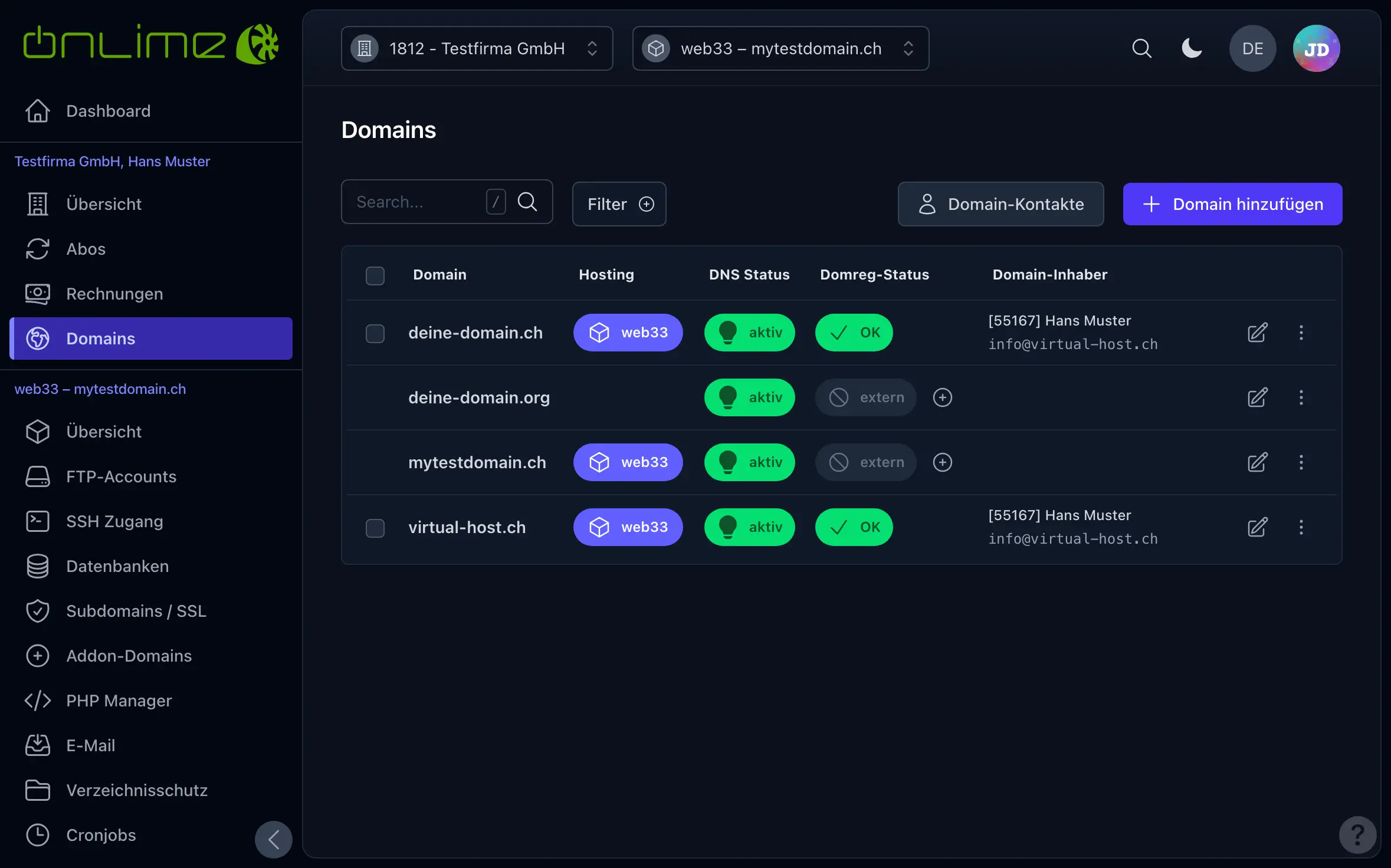Open the help question mark button
Screen dimensions: 1391x868
tap(1357, 834)
